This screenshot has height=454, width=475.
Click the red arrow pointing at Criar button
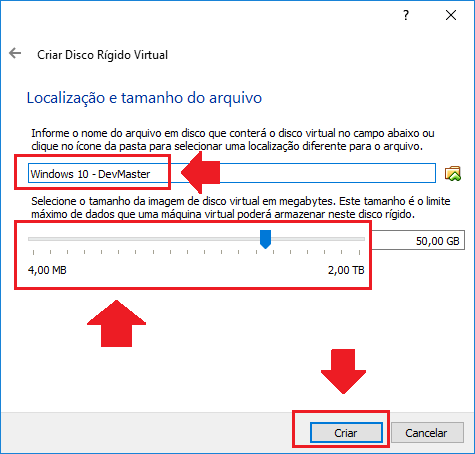click(343, 371)
